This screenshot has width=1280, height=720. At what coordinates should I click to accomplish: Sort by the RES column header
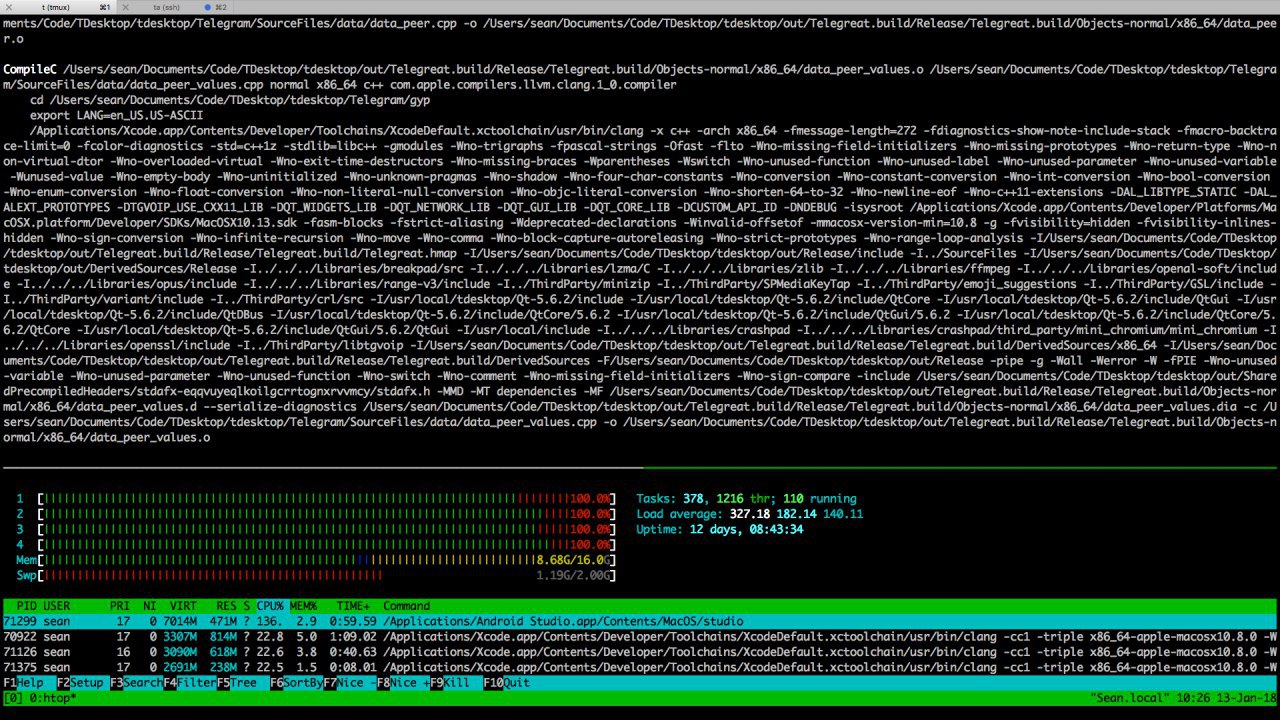[x=226, y=606]
